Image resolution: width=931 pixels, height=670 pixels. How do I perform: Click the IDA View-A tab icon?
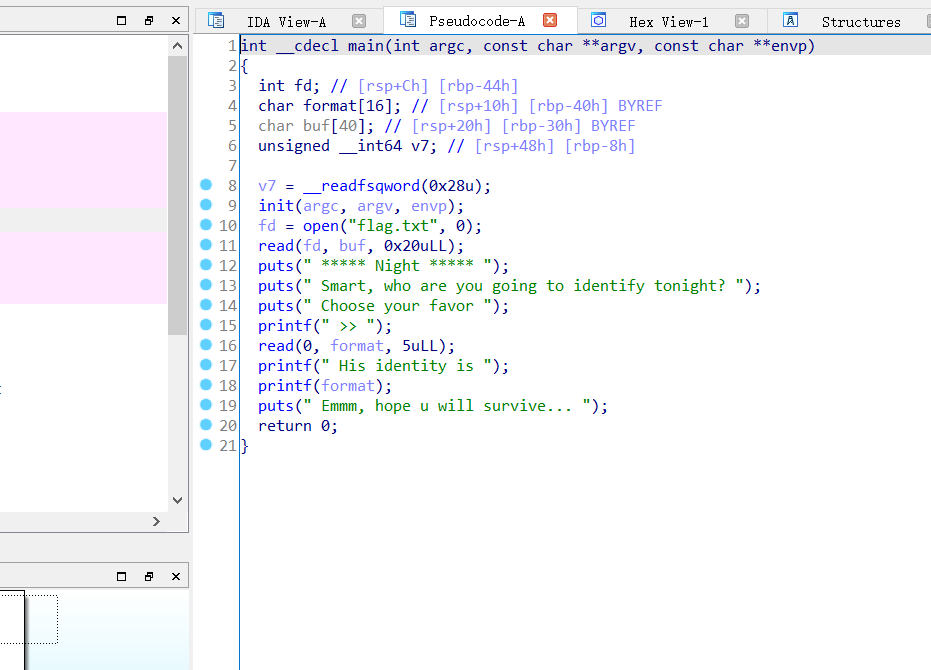coord(216,21)
